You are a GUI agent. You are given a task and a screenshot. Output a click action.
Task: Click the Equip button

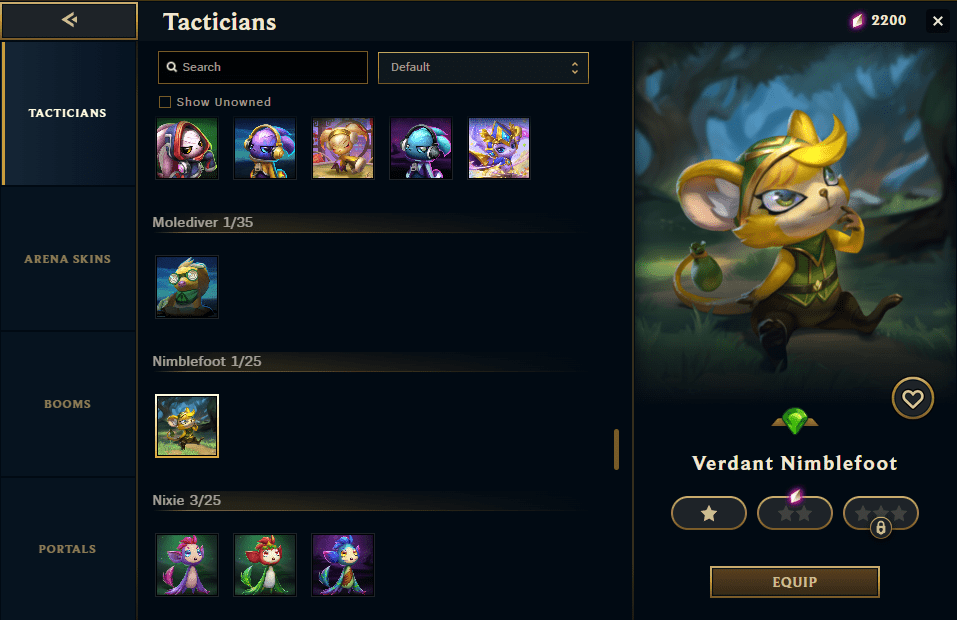pyautogui.click(x=795, y=582)
